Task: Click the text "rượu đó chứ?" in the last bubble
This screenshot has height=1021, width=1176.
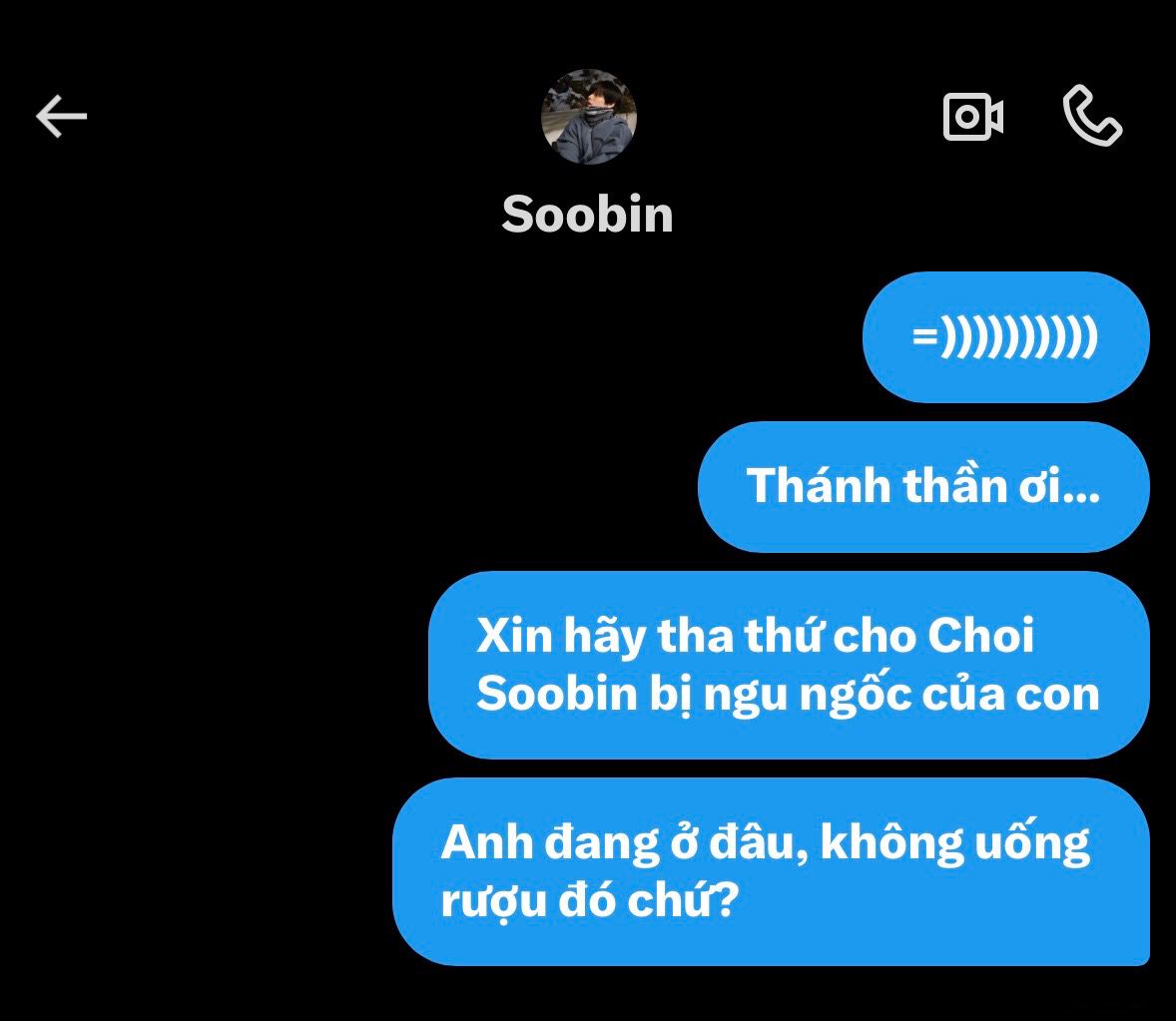Action: [x=590, y=900]
